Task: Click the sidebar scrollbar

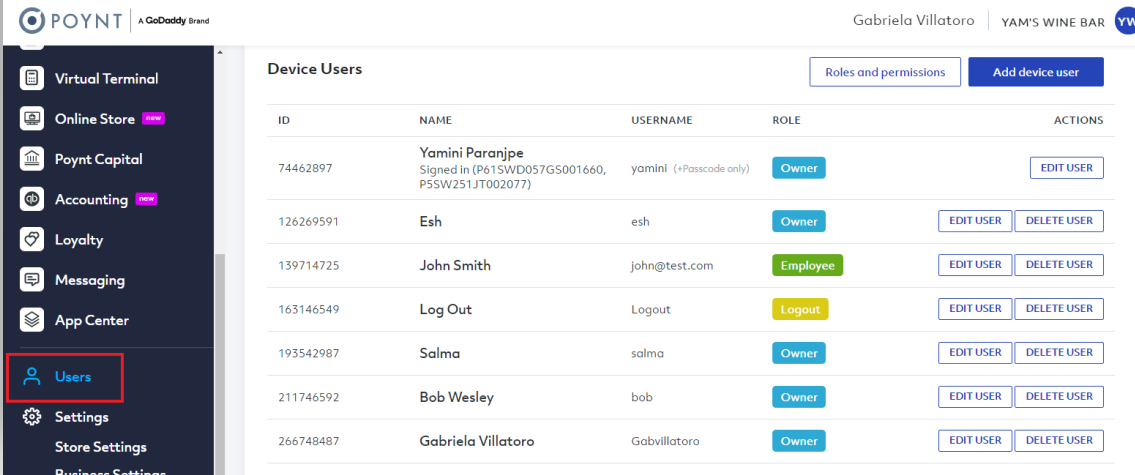Action: 220,362
